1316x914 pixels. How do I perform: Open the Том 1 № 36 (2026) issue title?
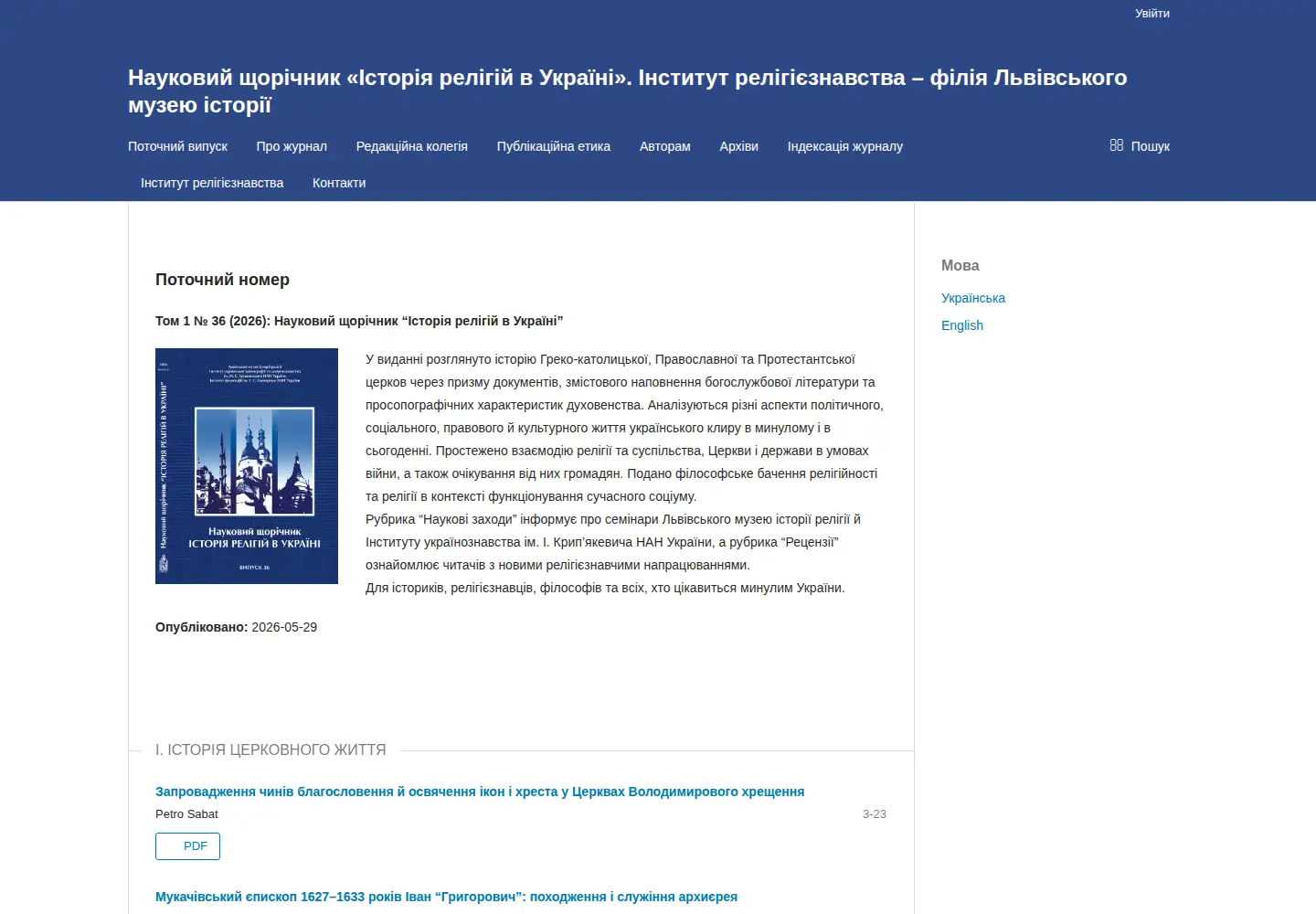point(359,321)
